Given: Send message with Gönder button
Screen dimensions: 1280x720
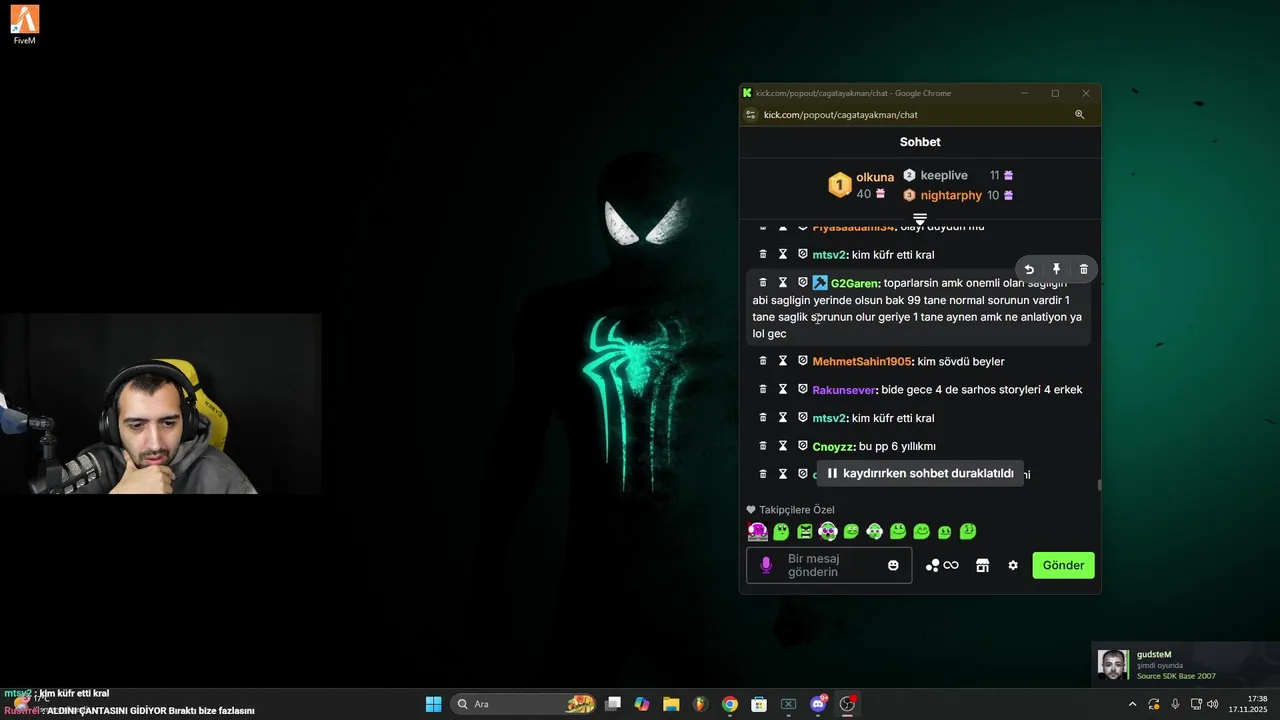Looking at the screenshot, I should tap(1063, 565).
